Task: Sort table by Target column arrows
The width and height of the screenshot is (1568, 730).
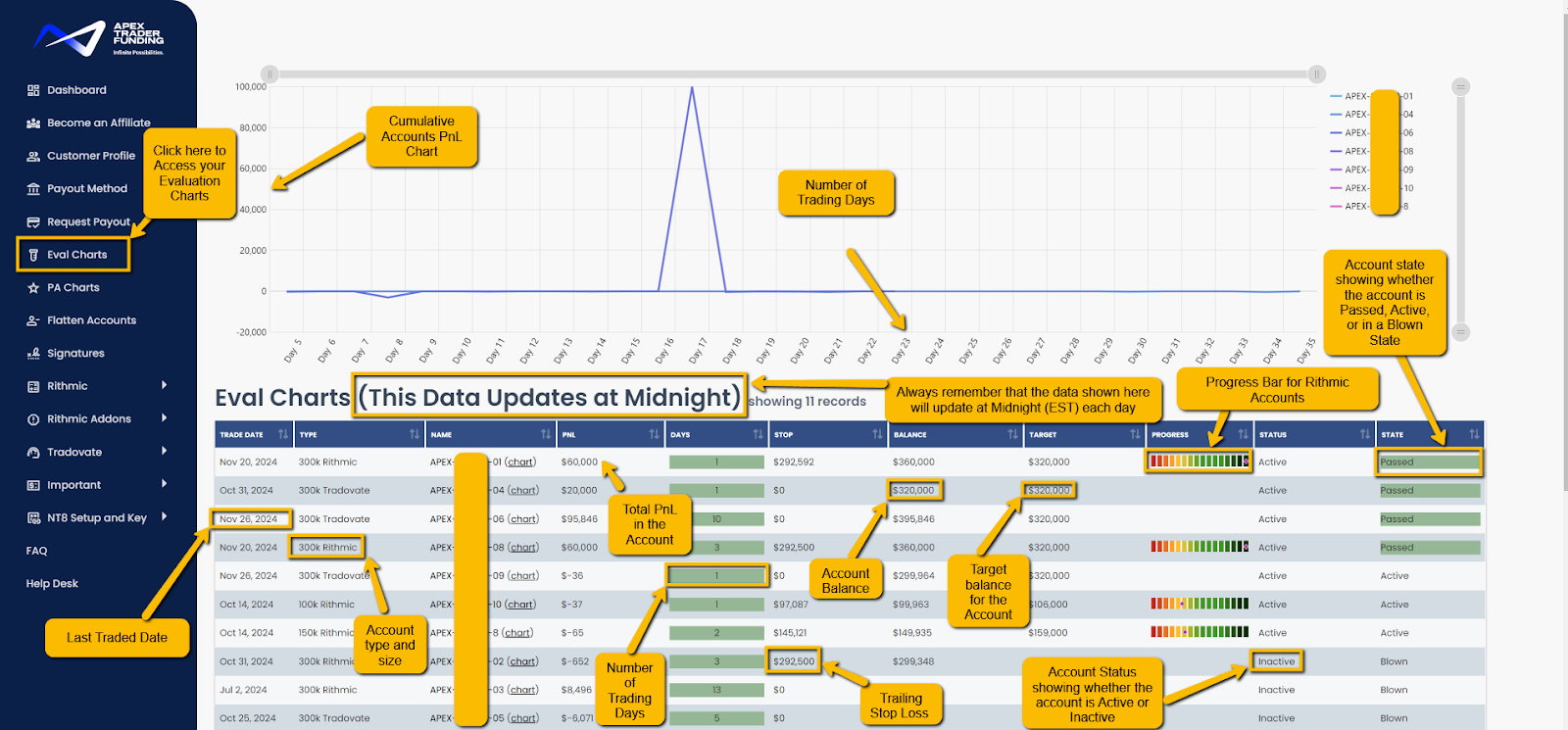Action: click(1135, 434)
